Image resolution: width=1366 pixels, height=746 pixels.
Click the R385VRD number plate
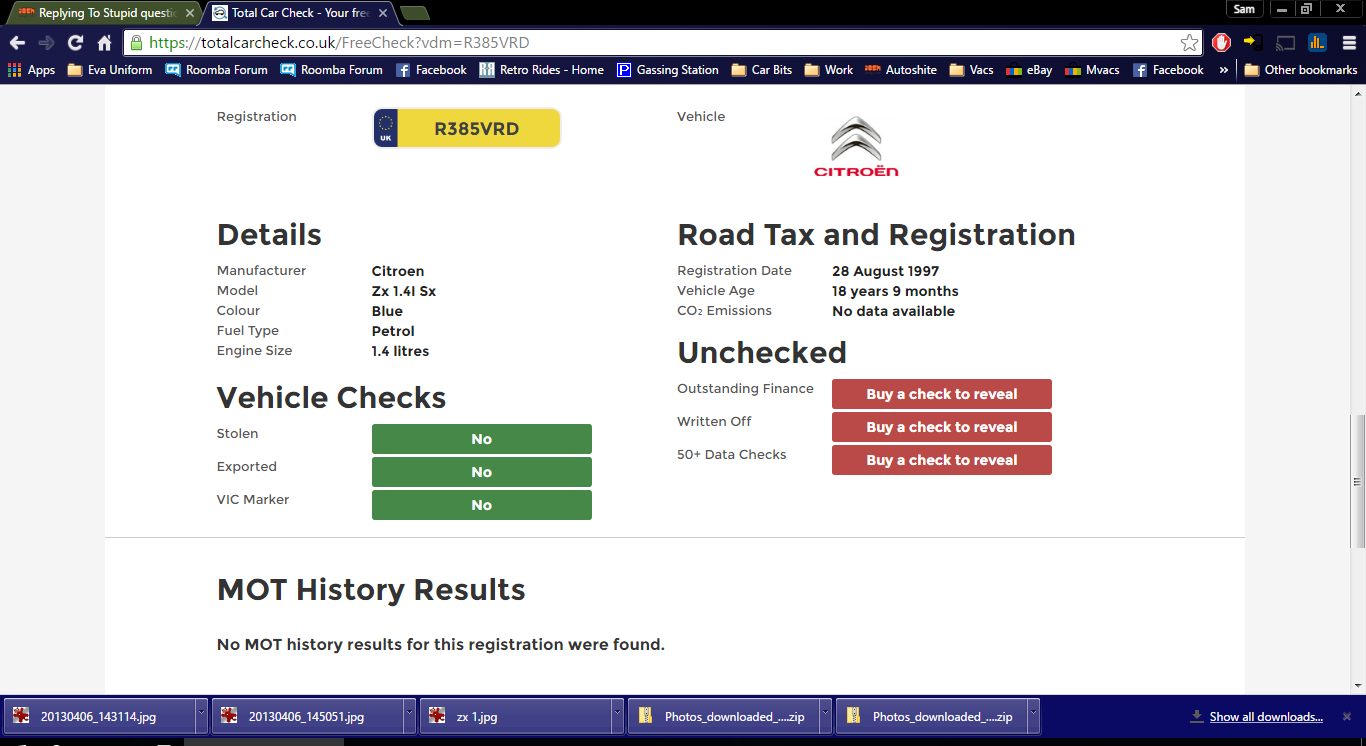point(467,128)
